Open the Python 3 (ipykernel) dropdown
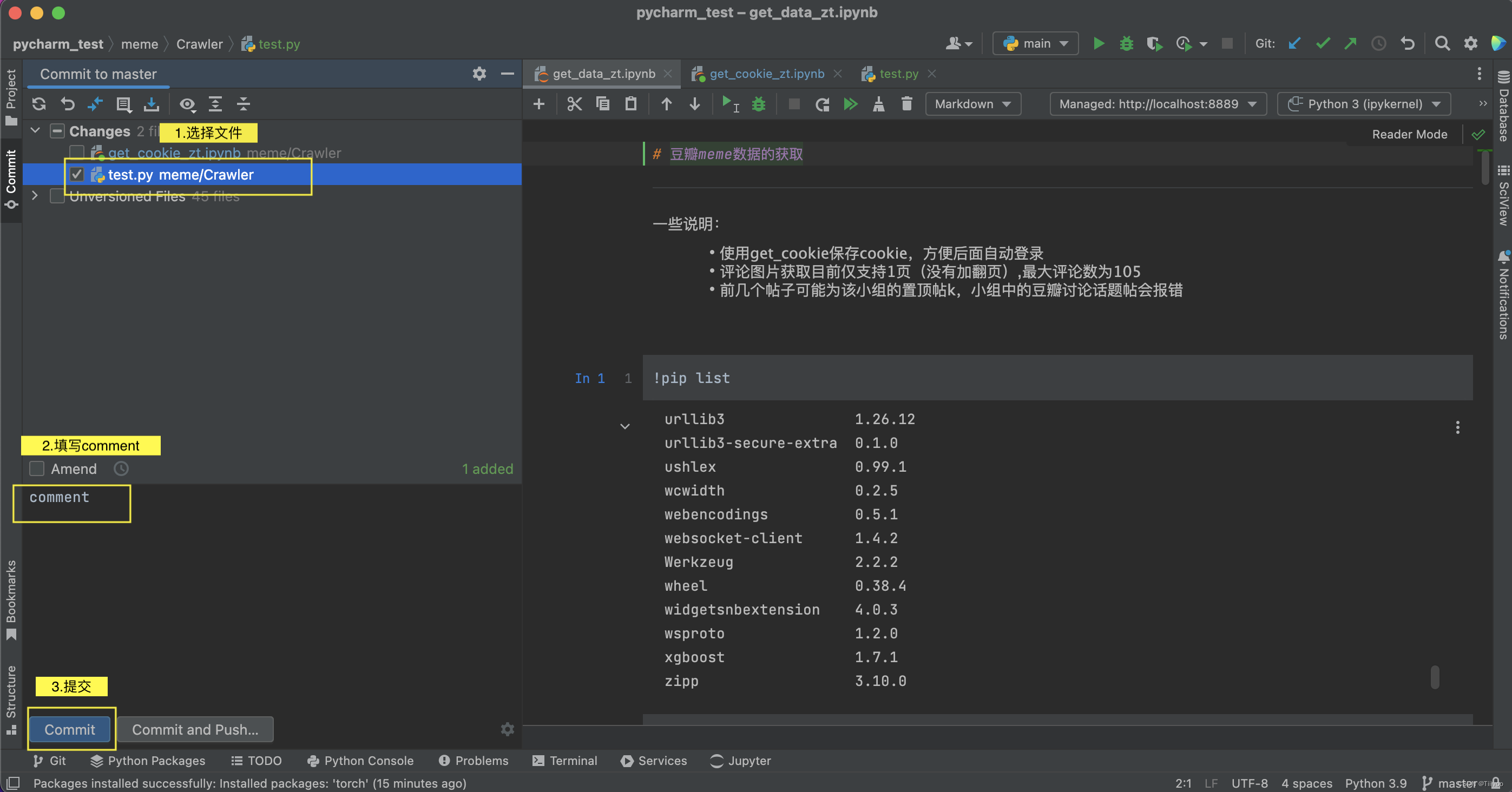The image size is (1512, 792). [x=1364, y=104]
